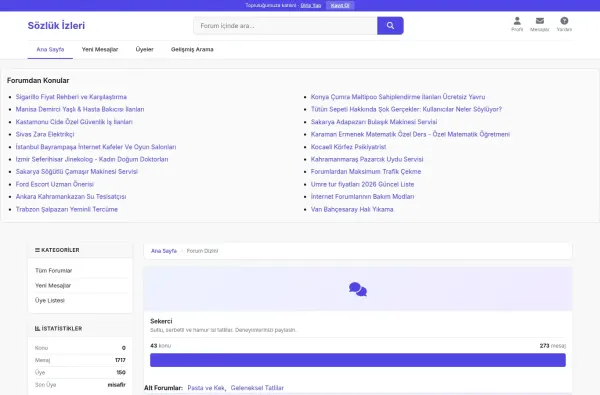Open Ankara Kahramankazan Su Tesisatçısı topic
The image size is (600, 395).
[71, 197]
